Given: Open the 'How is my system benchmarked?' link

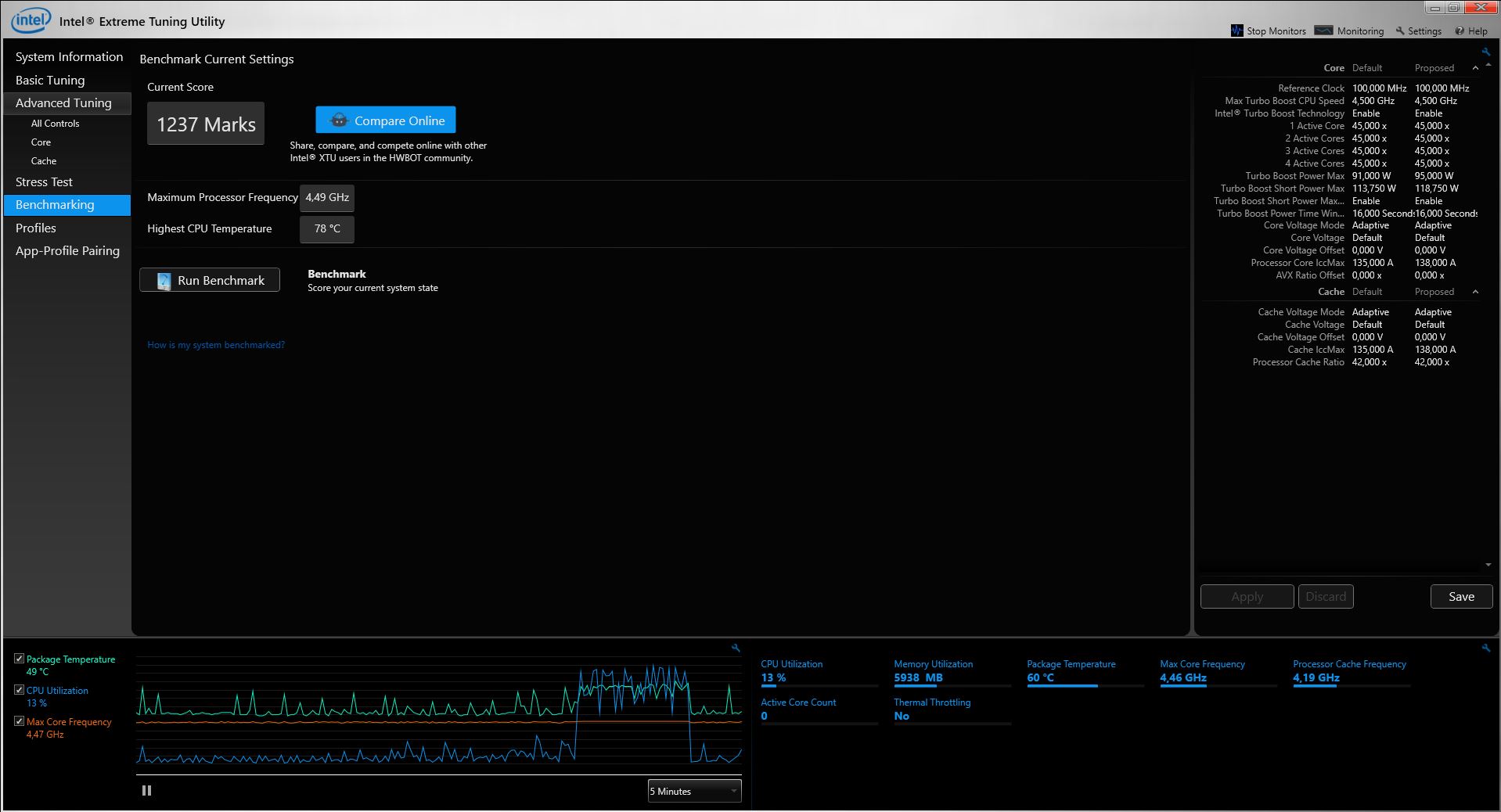Looking at the screenshot, I should click(216, 345).
